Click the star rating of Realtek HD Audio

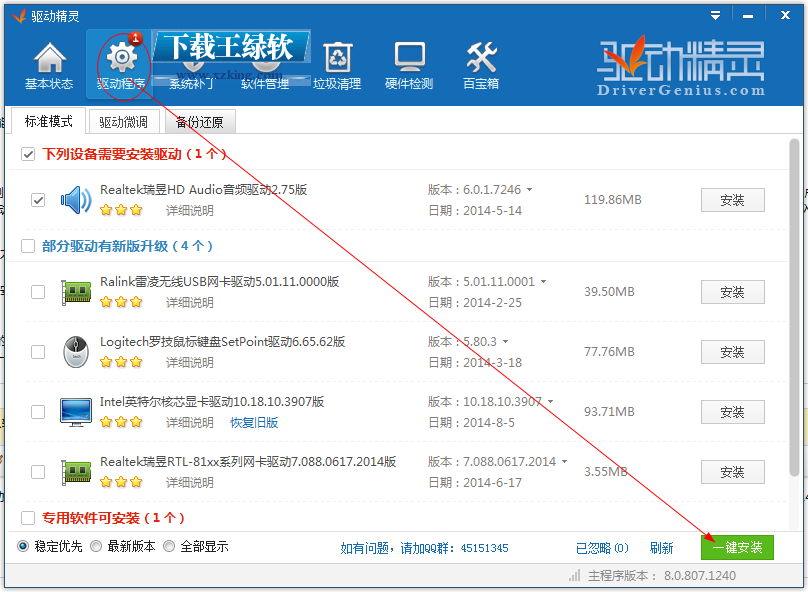[121, 210]
